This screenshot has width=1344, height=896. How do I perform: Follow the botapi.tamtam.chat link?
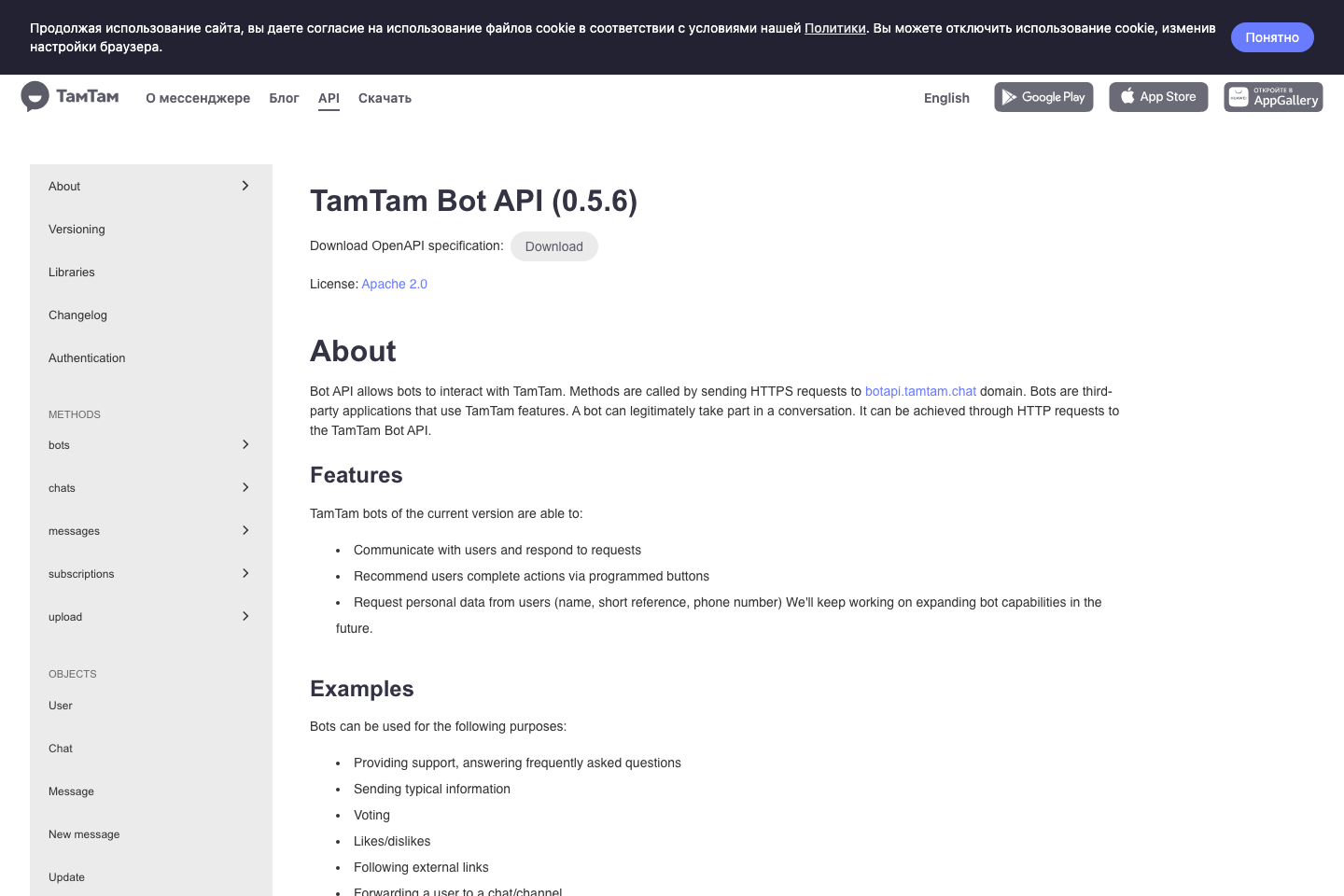click(920, 391)
